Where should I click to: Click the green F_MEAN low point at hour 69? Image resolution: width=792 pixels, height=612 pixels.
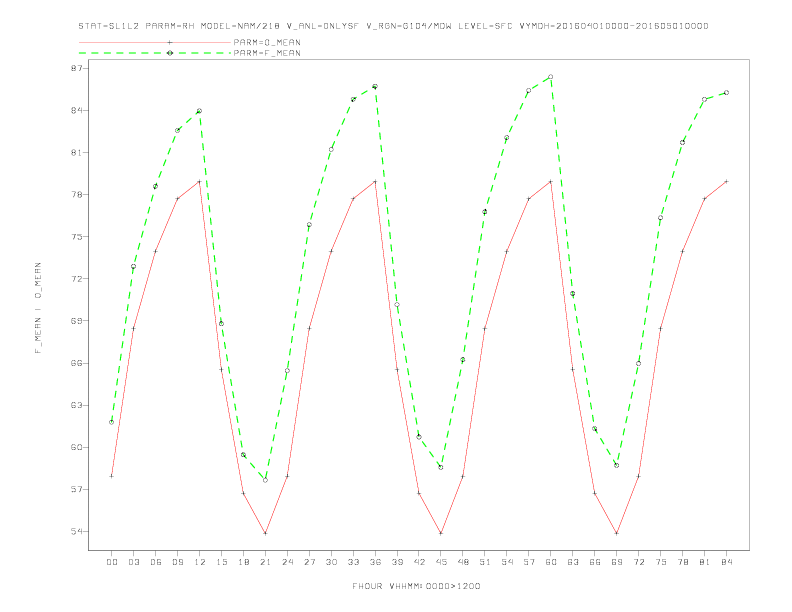coord(617,466)
